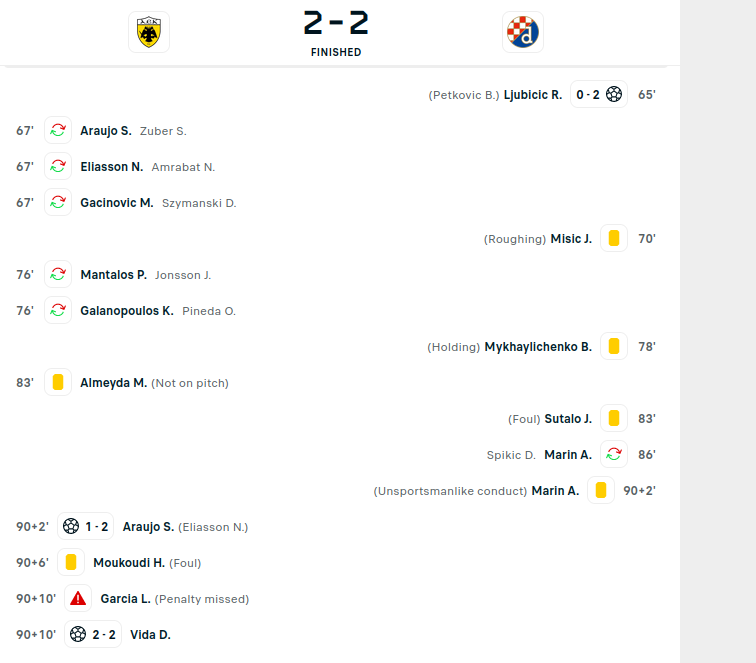Image resolution: width=756 pixels, height=663 pixels.
Task: Click the goal icon at 65'
Action: tap(614, 95)
